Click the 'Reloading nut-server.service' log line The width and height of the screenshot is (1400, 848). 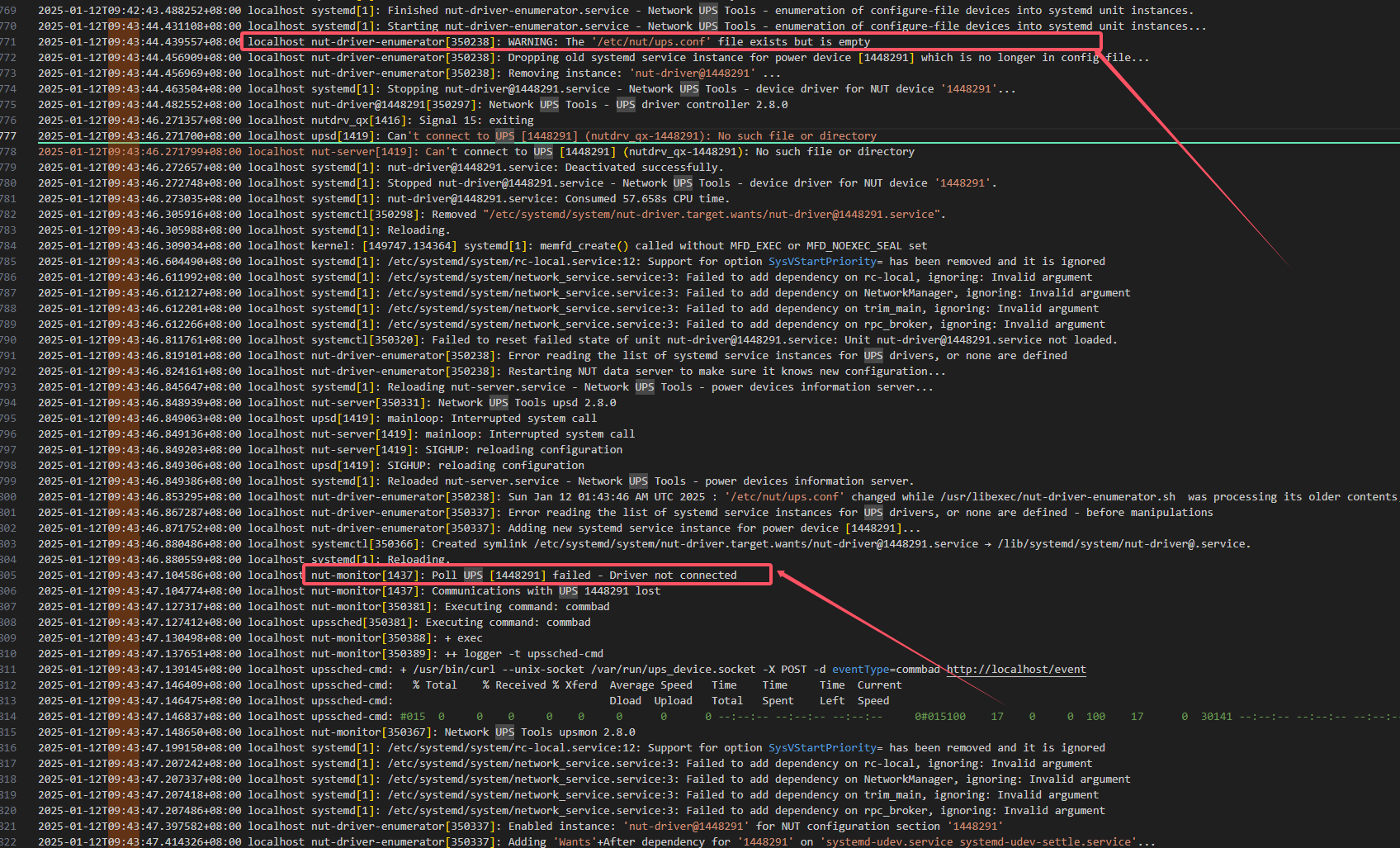click(485, 387)
